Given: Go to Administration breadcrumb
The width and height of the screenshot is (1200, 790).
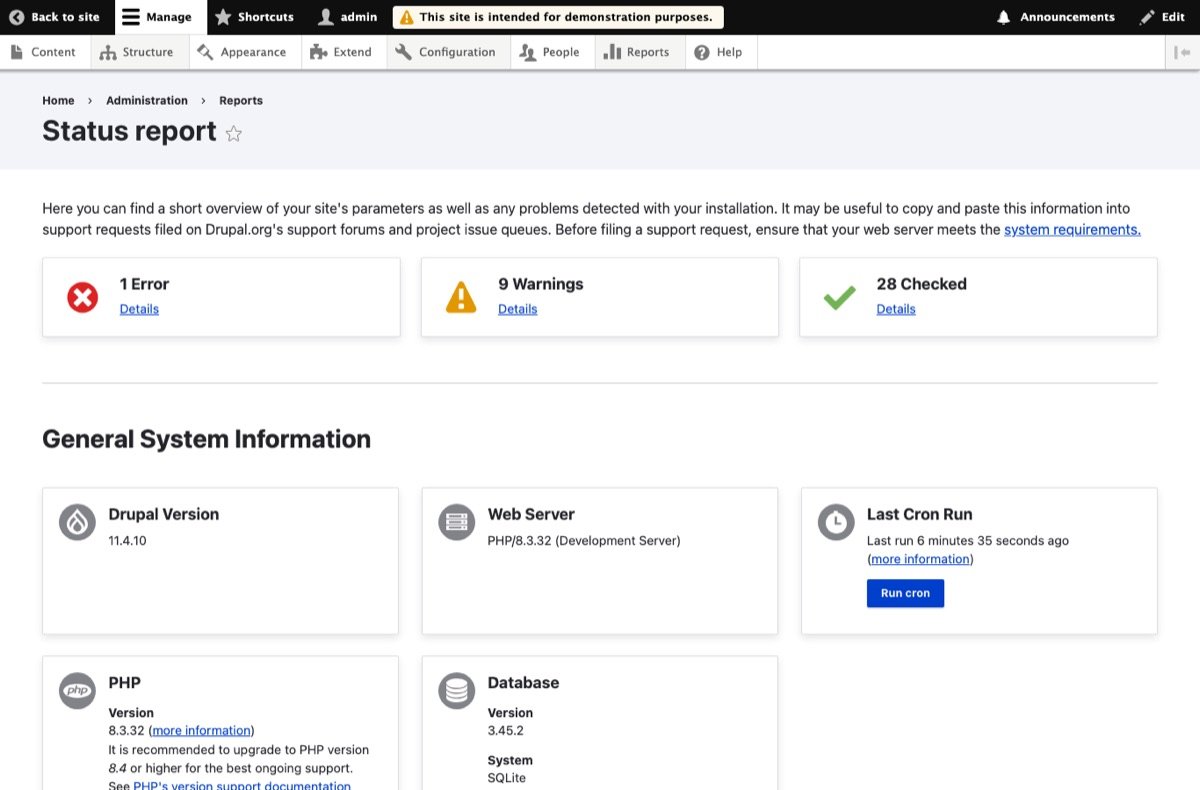Looking at the screenshot, I should point(147,100).
